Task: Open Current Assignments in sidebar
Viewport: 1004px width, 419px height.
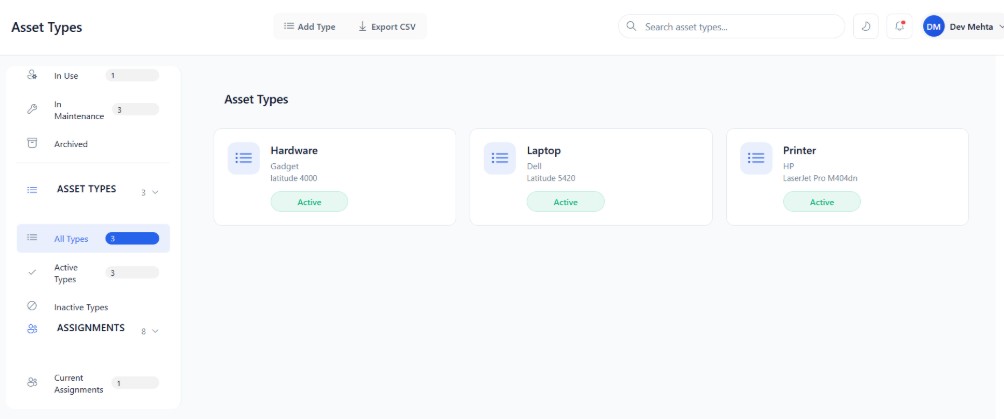Action: point(93,383)
